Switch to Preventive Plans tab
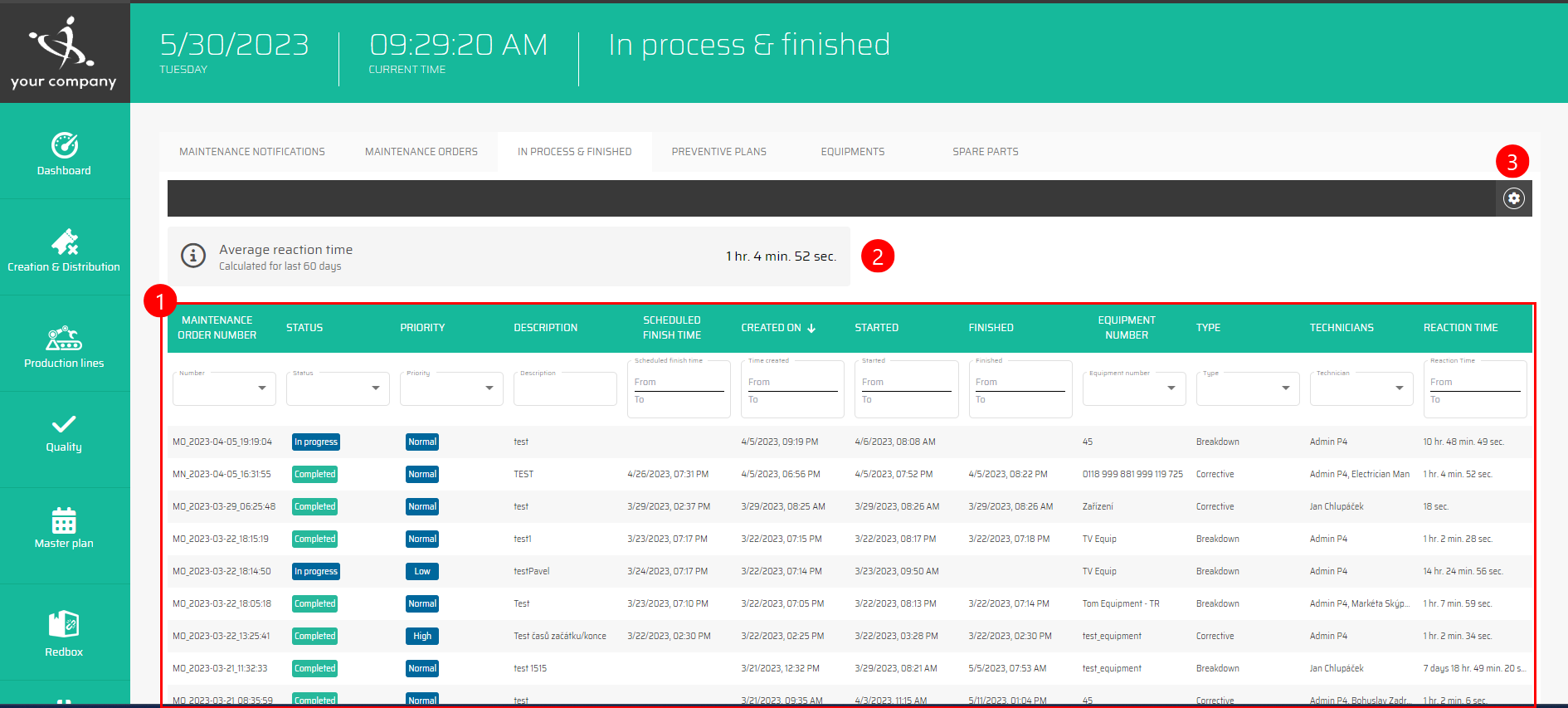Viewport: 1568px width, 708px height. coord(718,152)
